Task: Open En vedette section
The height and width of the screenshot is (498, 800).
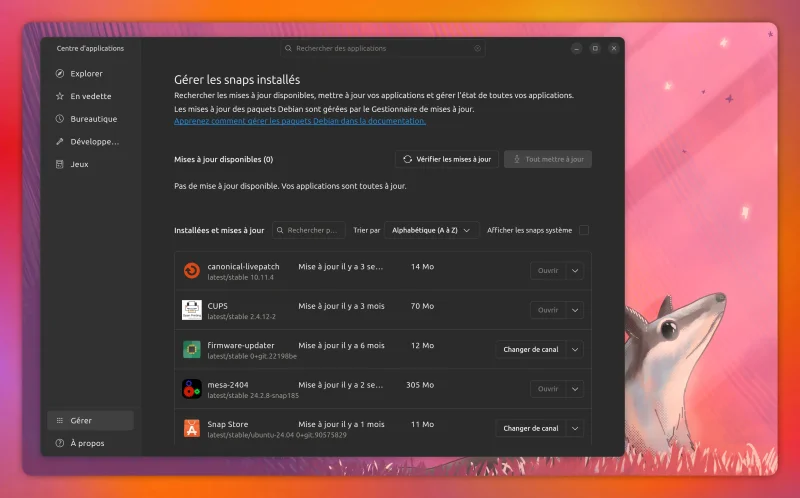Action: tap(90, 96)
